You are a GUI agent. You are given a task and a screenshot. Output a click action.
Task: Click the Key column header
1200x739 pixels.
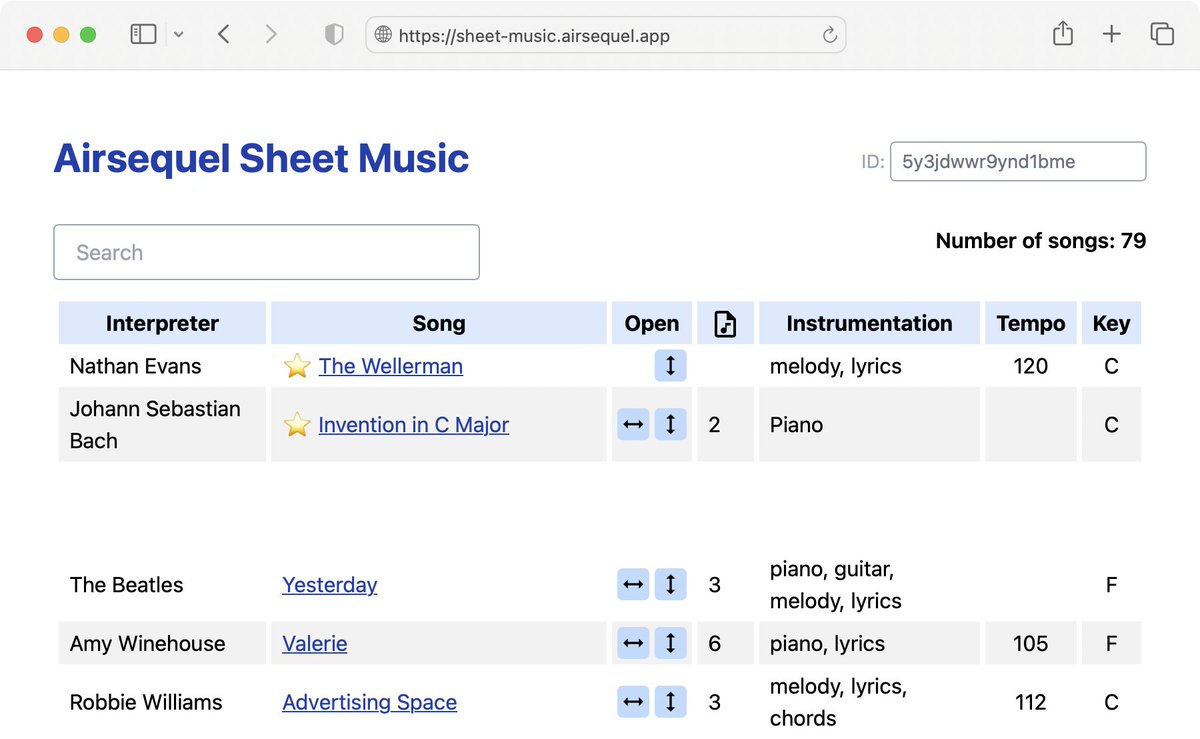(x=1111, y=323)
